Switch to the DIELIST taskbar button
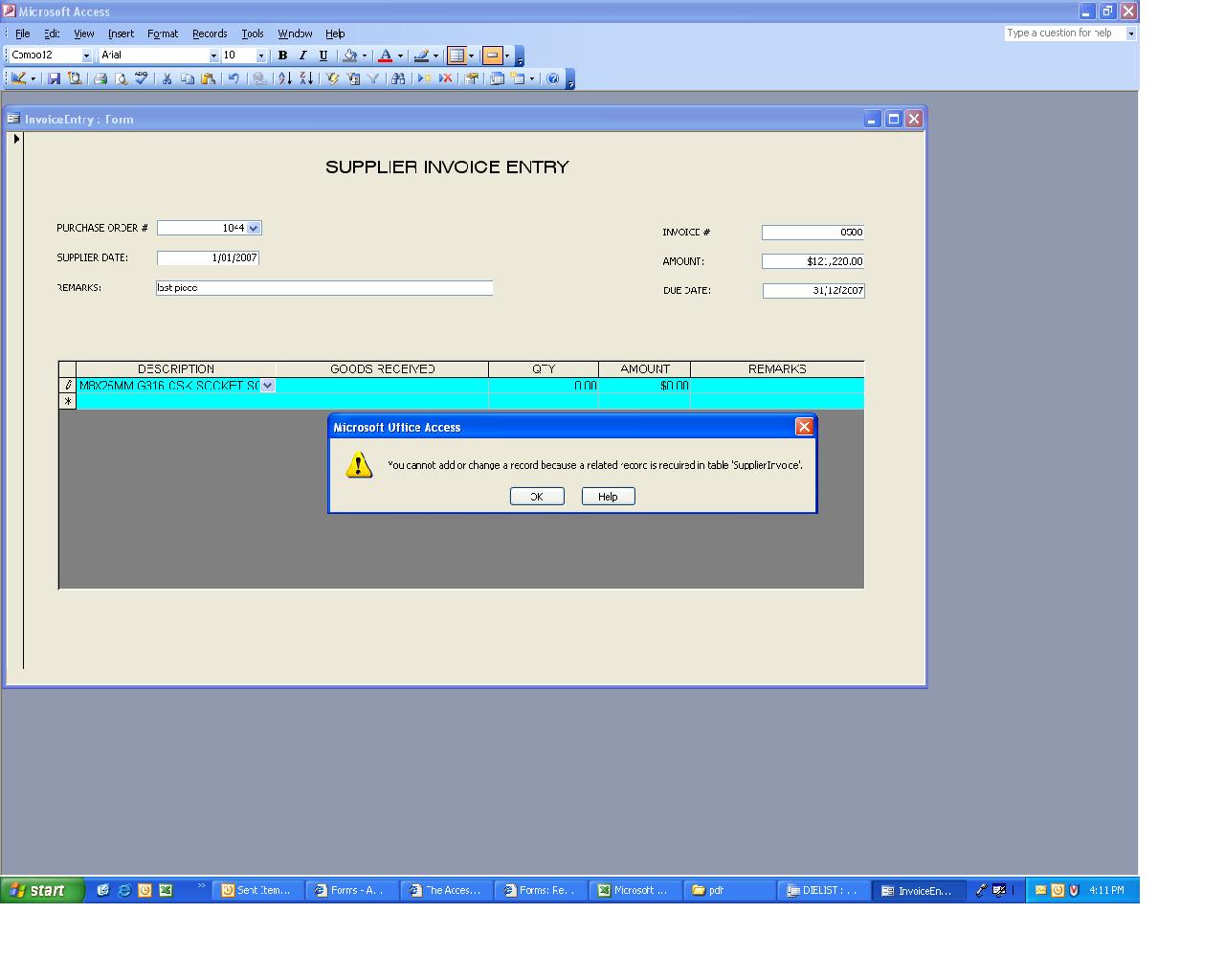 [x=823, y=890]
